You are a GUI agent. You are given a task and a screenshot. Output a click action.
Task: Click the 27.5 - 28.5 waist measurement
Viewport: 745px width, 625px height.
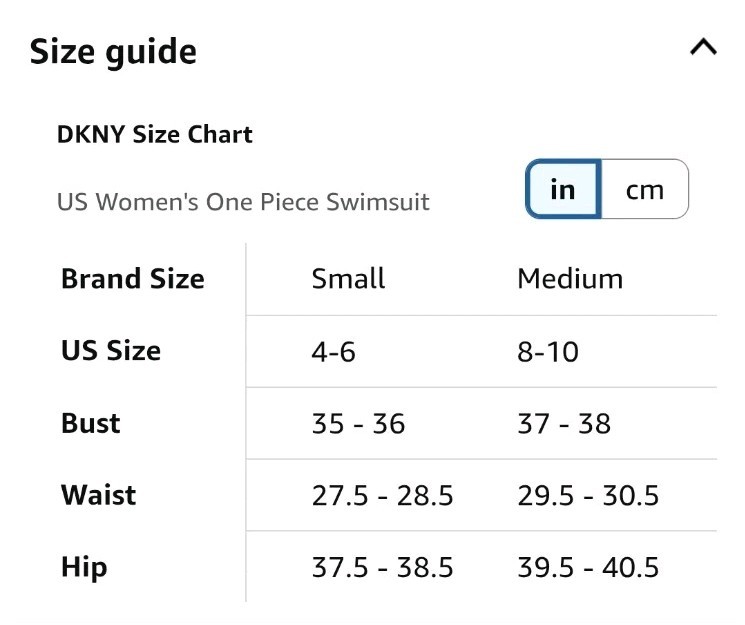click(383, 496)
